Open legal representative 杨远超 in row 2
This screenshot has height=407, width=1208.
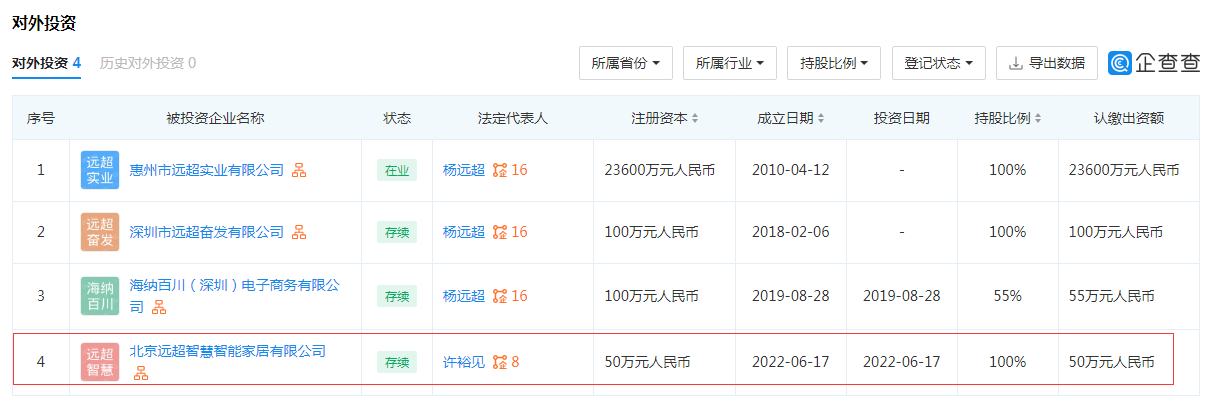tap(464, 232)
